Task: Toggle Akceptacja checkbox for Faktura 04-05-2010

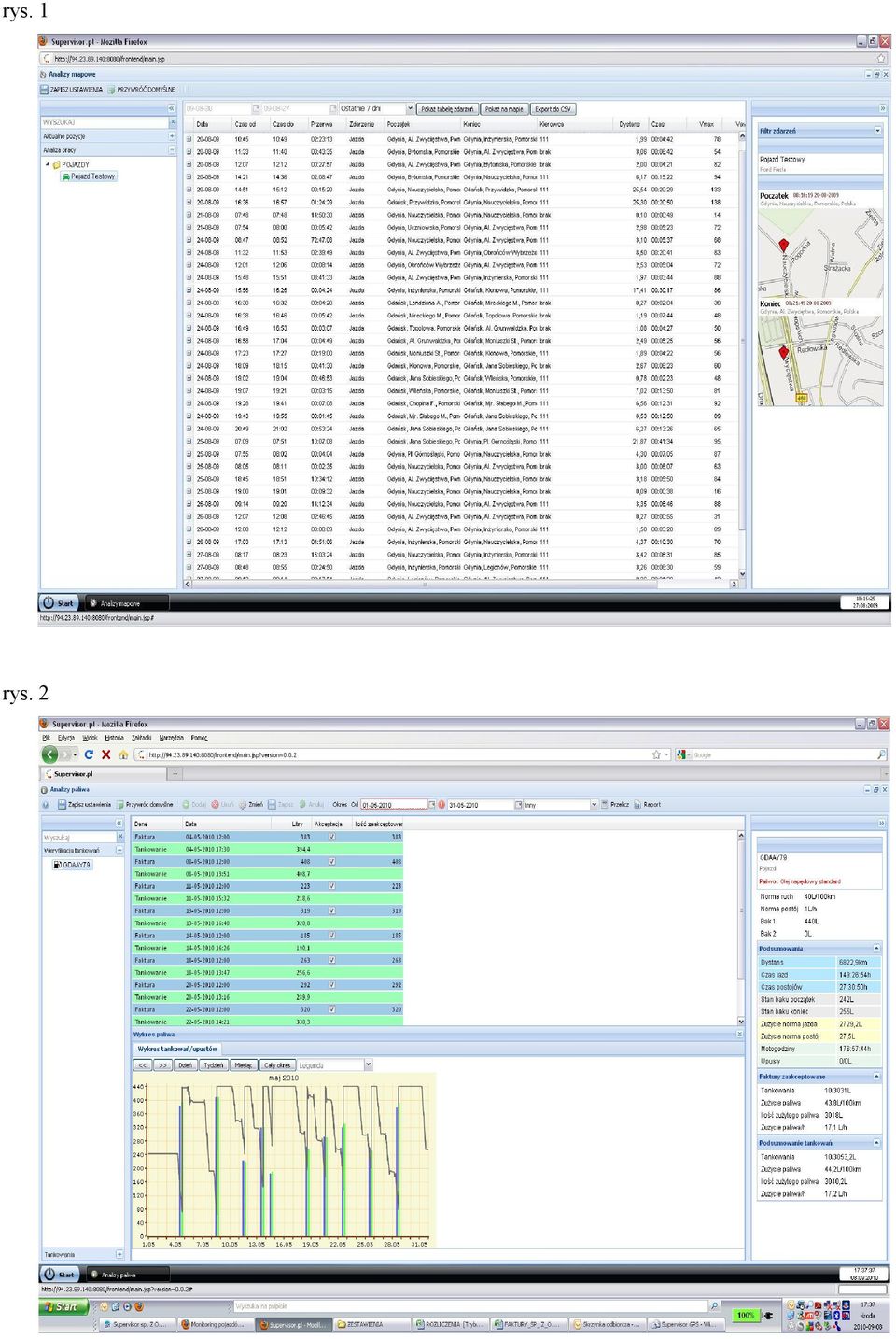Action: pos(332,837)
